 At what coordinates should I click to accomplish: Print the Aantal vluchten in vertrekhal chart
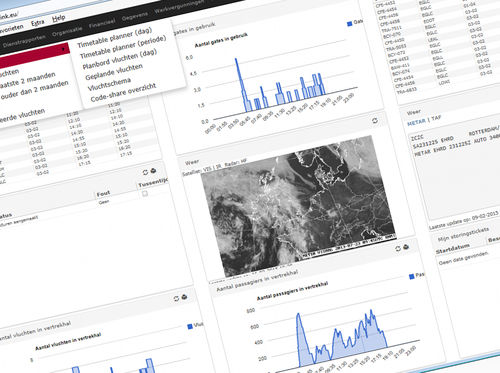click(184, 297)
